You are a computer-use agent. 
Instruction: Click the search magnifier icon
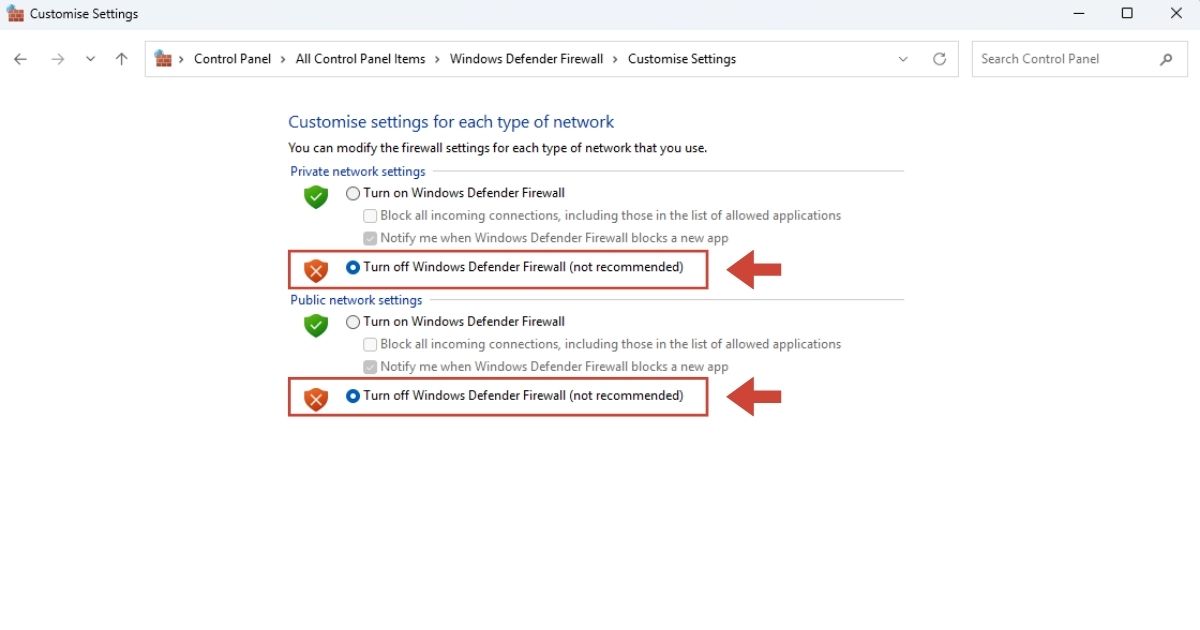(x=1166, y=59)
